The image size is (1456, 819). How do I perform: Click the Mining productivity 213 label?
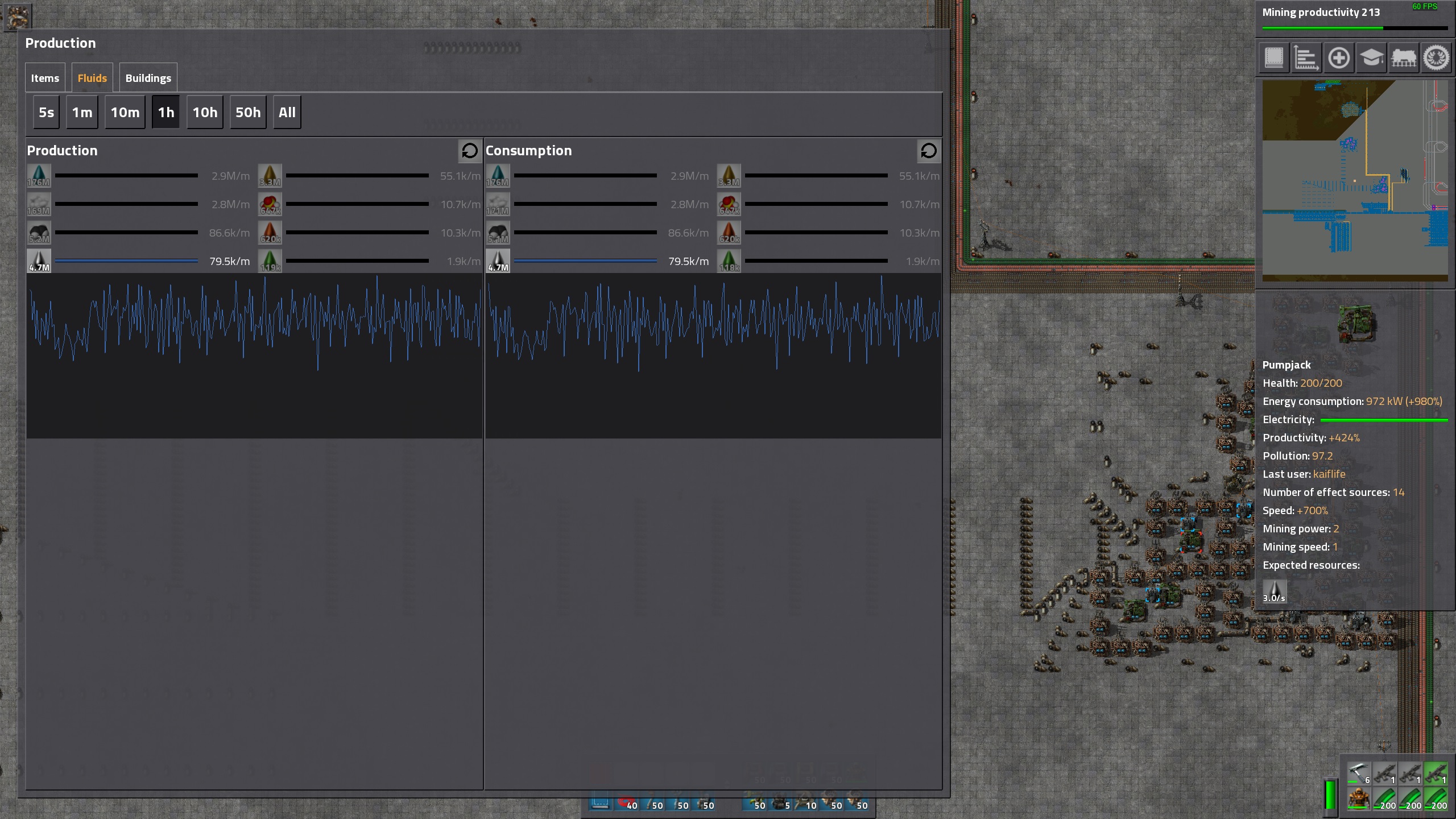tap(1321, 12)
